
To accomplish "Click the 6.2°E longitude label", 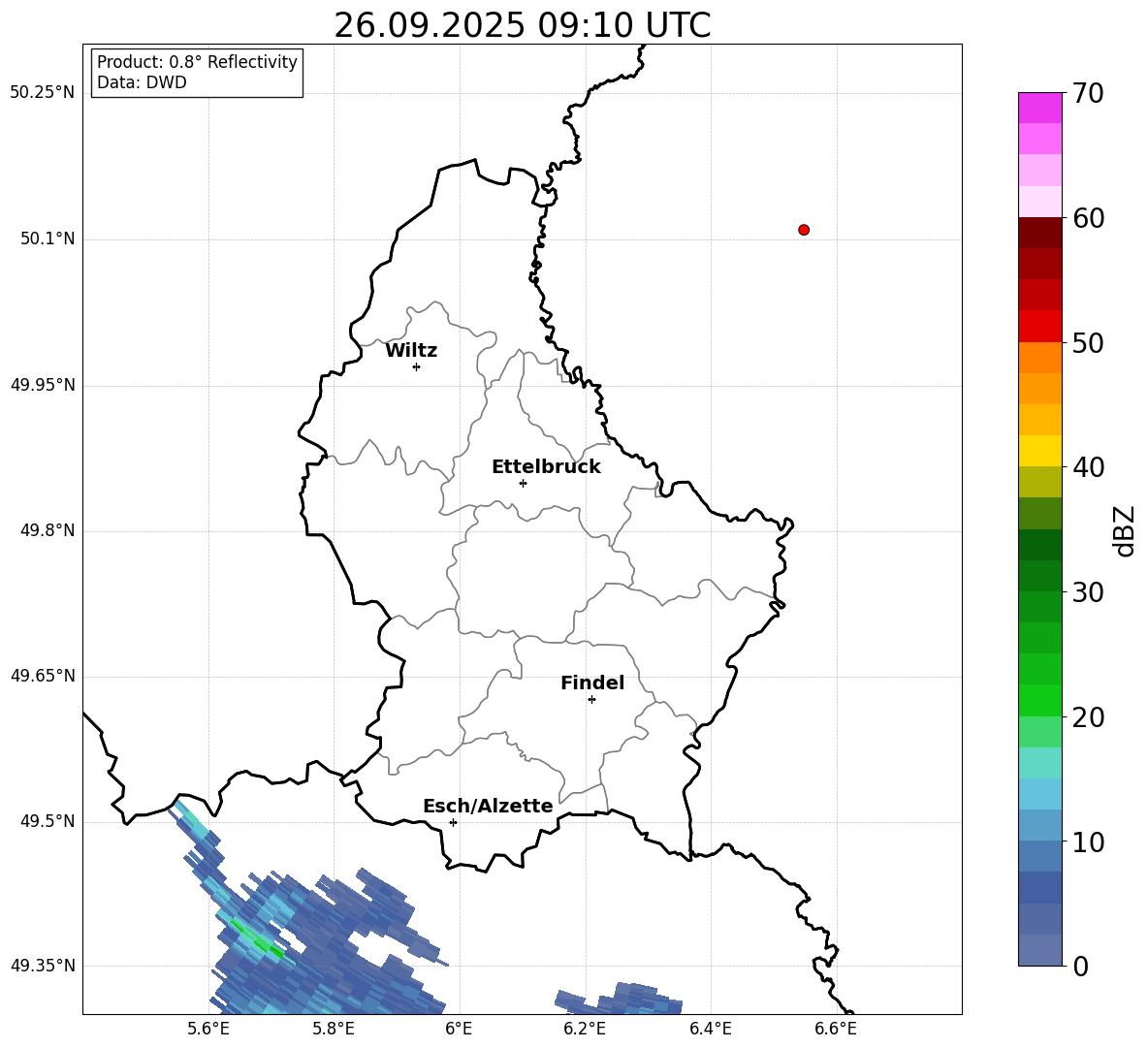I will tap(585, 1029).
